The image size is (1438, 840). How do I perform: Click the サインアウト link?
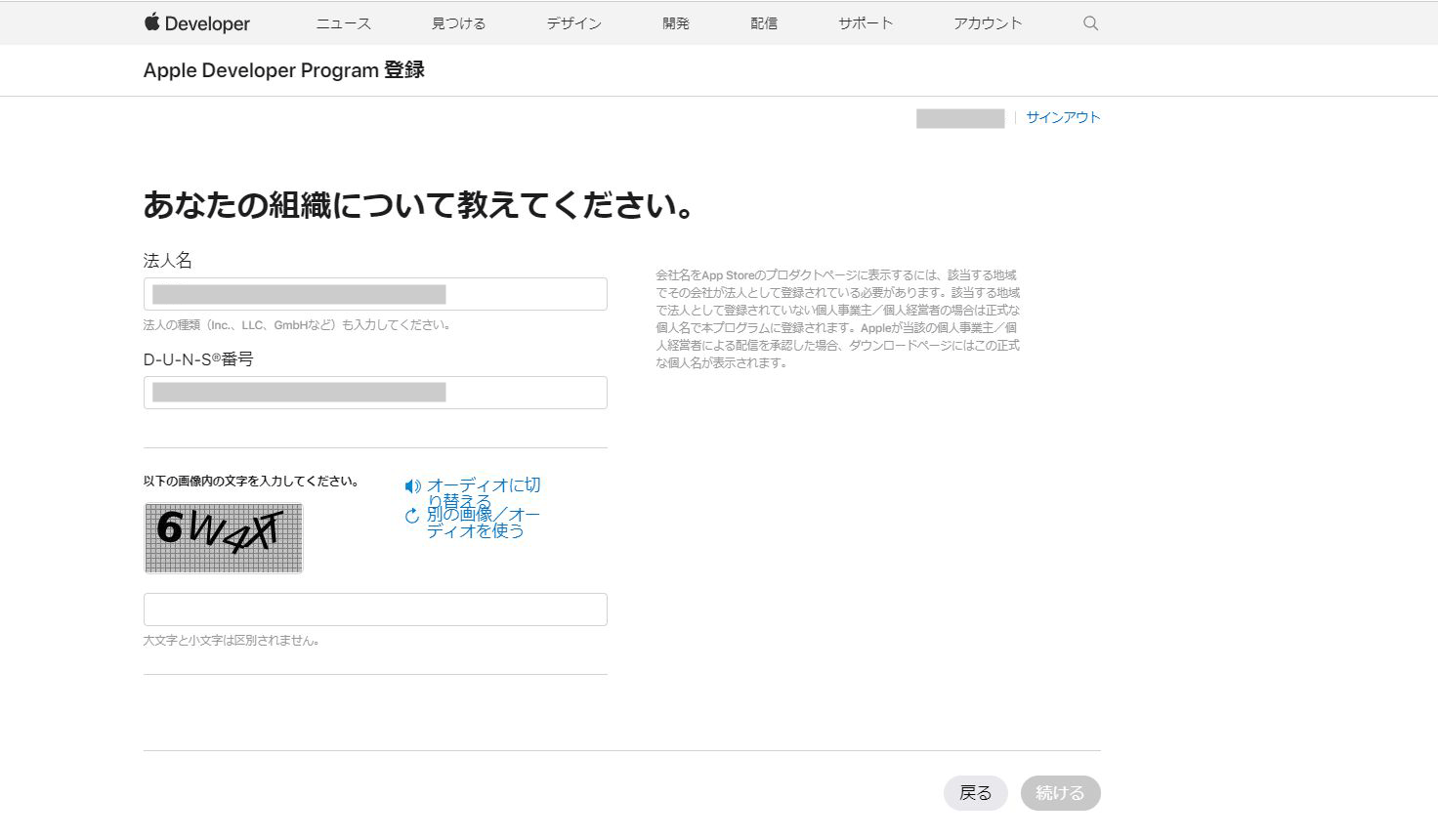(1063, 117)
